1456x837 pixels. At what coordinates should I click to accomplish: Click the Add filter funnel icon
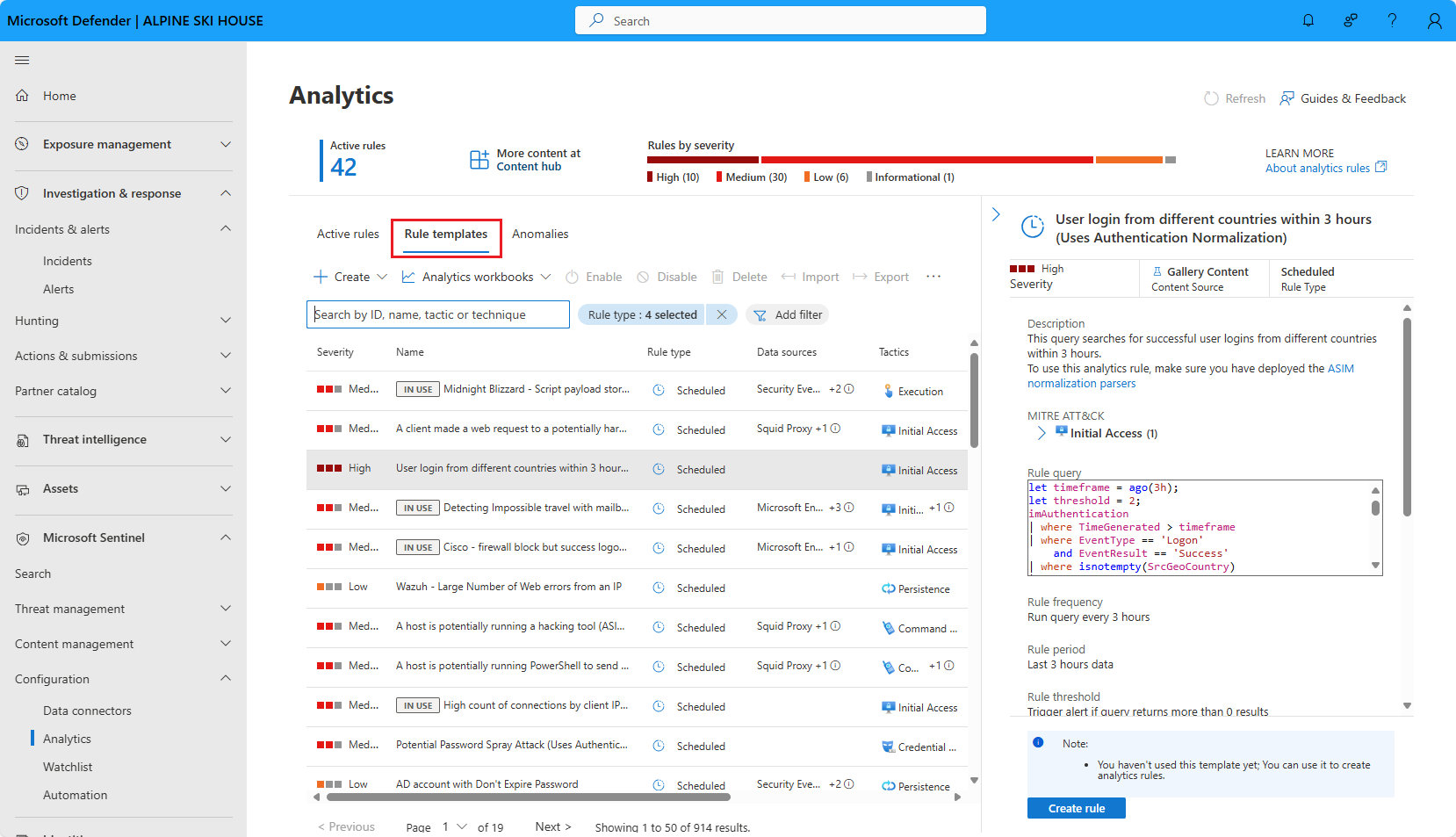point(760,315)
